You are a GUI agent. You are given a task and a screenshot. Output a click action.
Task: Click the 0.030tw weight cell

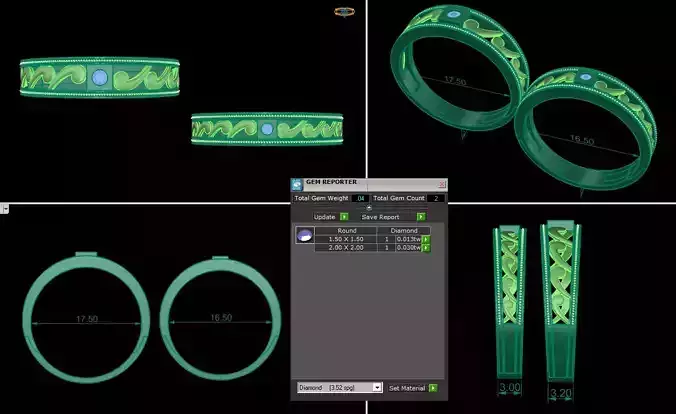point(408,248)
